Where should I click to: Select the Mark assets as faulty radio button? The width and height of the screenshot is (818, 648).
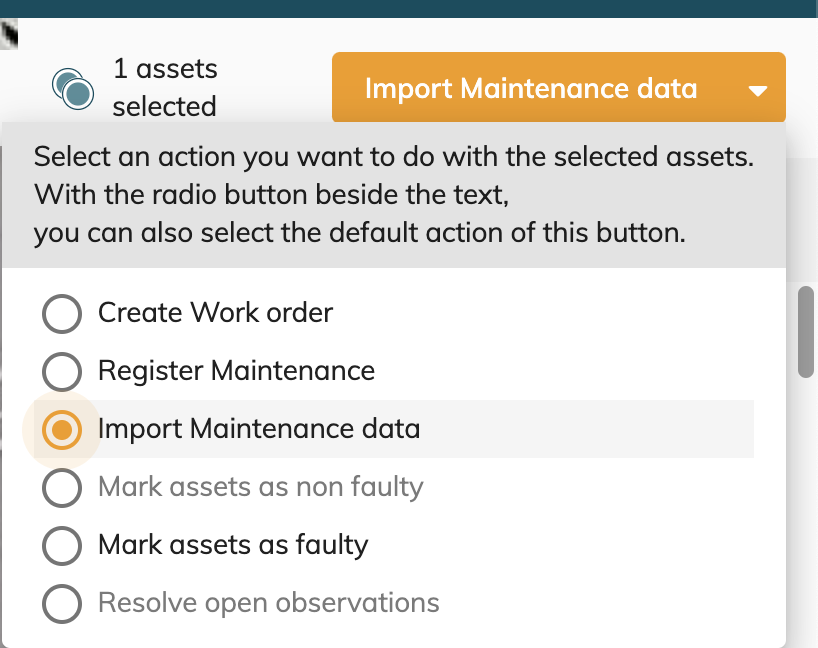coord(62,546)
